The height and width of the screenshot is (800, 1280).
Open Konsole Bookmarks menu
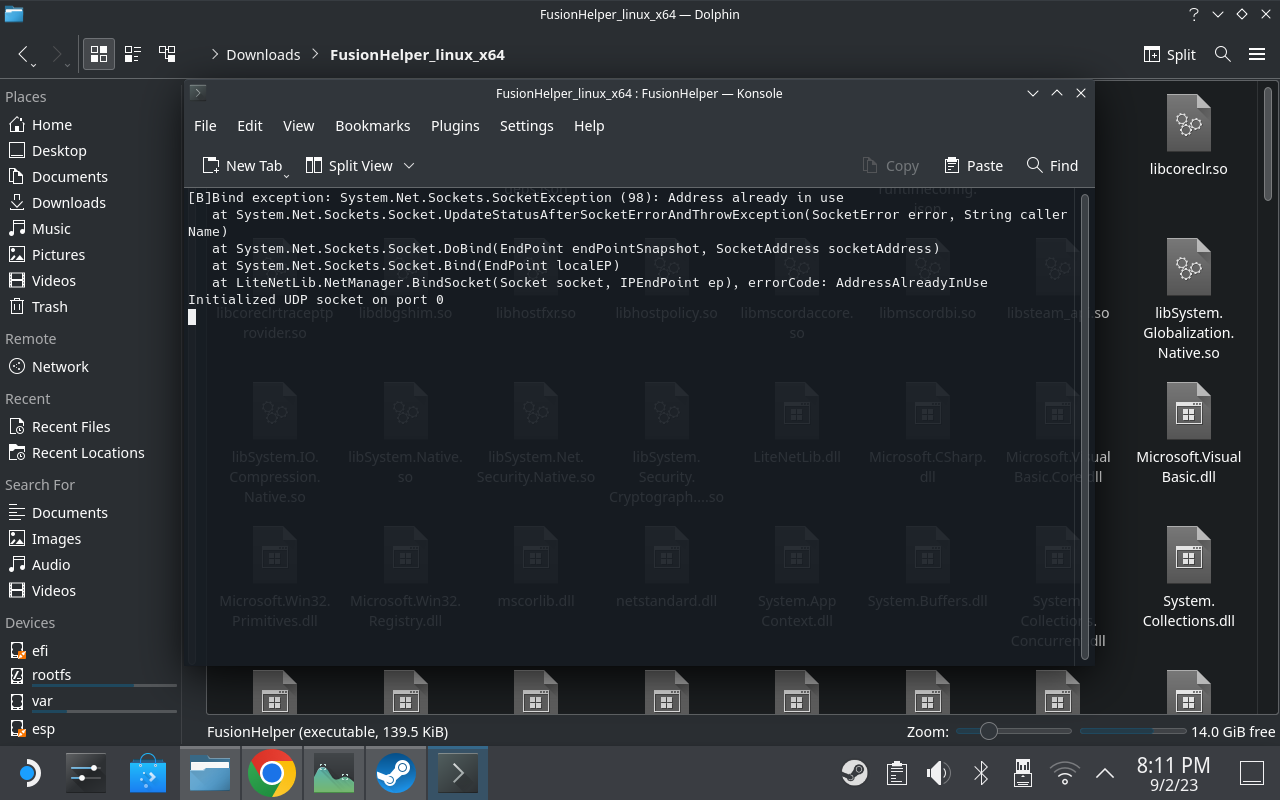click(x=372, y=126)
